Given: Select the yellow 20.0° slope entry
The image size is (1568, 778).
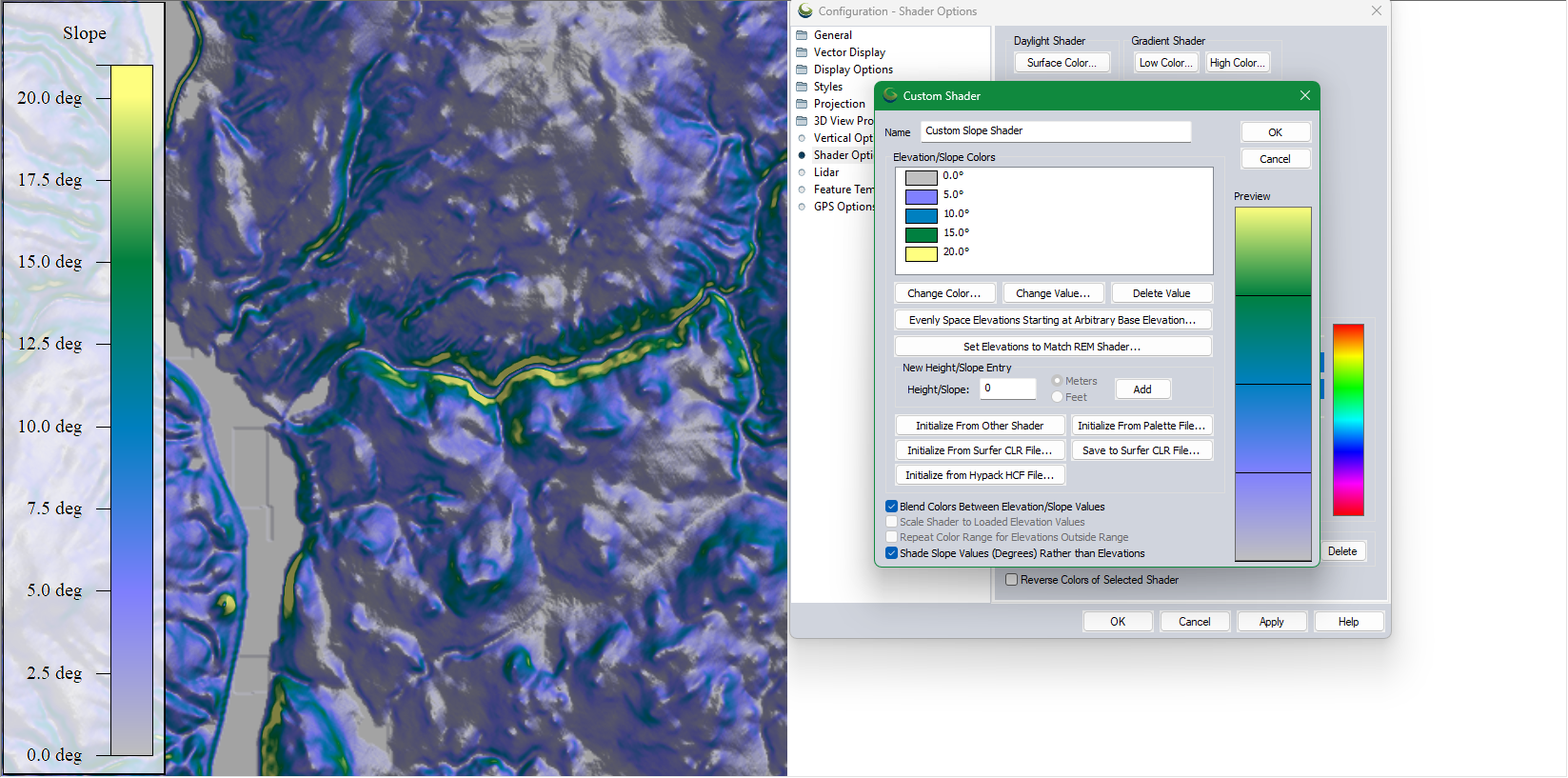Looking at the screenshot, I should coord(956,252).
